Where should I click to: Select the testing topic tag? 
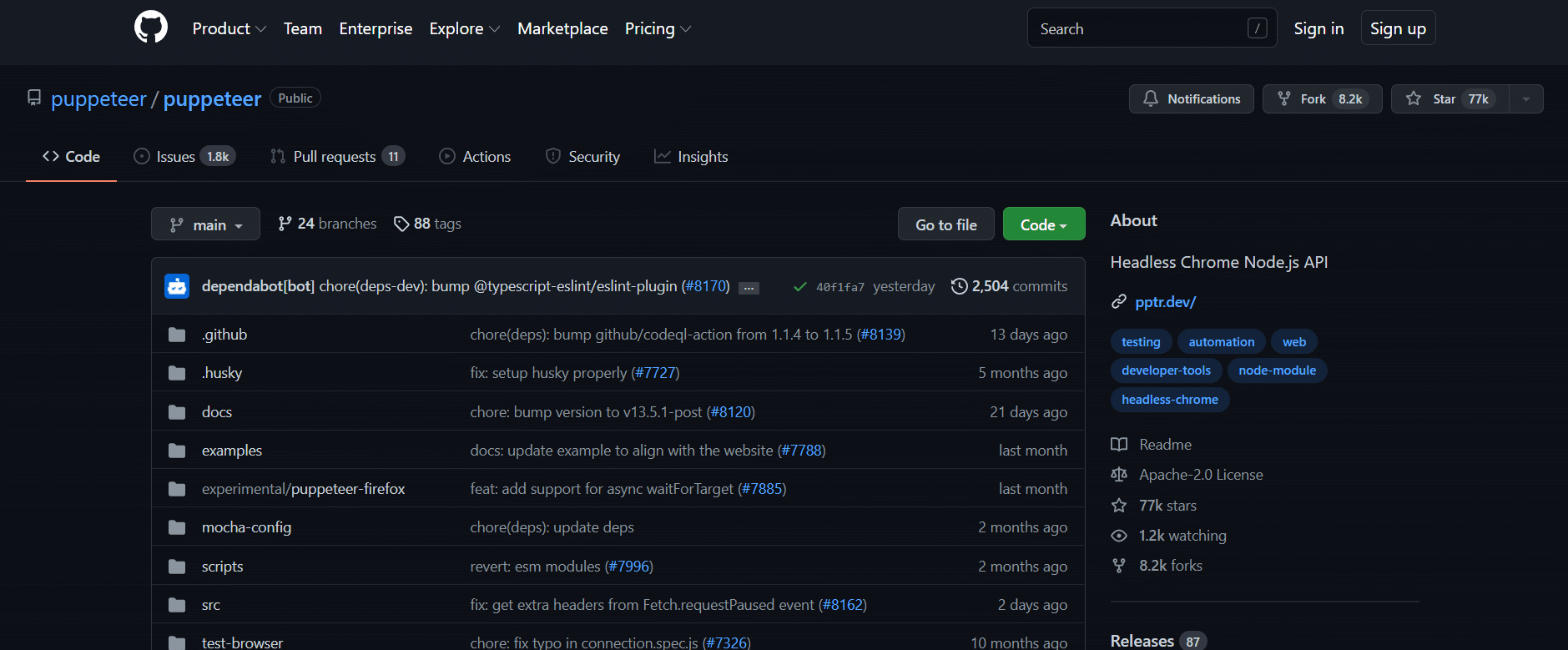tap(1141, 342)
